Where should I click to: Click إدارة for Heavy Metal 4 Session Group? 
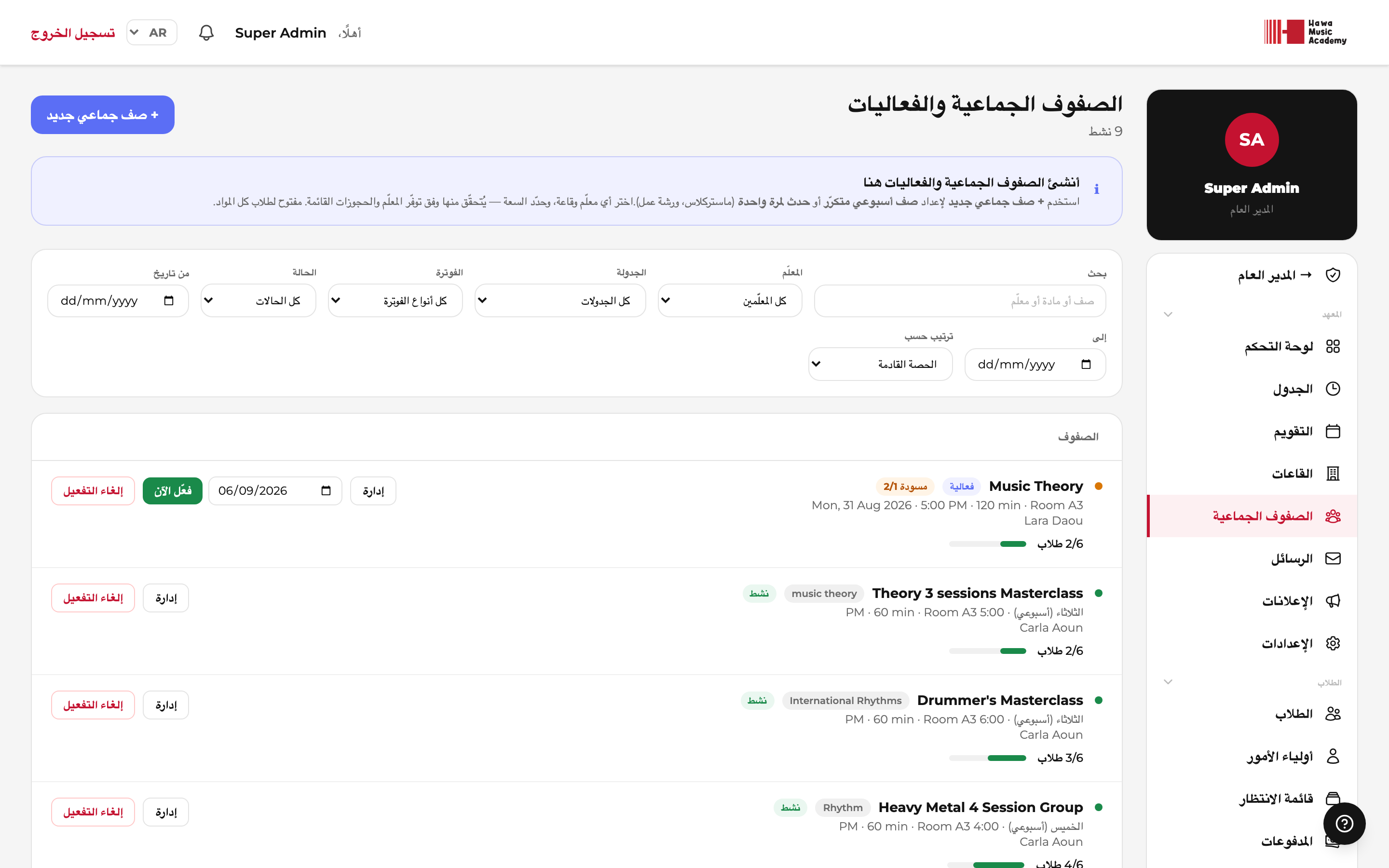click(x=165, y=812)
